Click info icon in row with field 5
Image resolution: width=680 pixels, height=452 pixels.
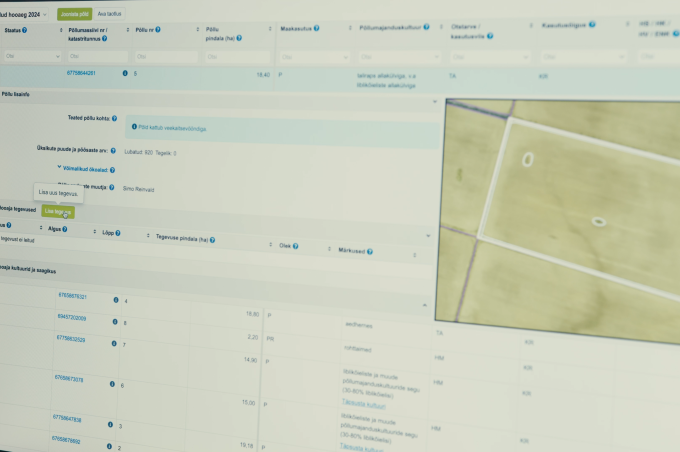point(125,74)
